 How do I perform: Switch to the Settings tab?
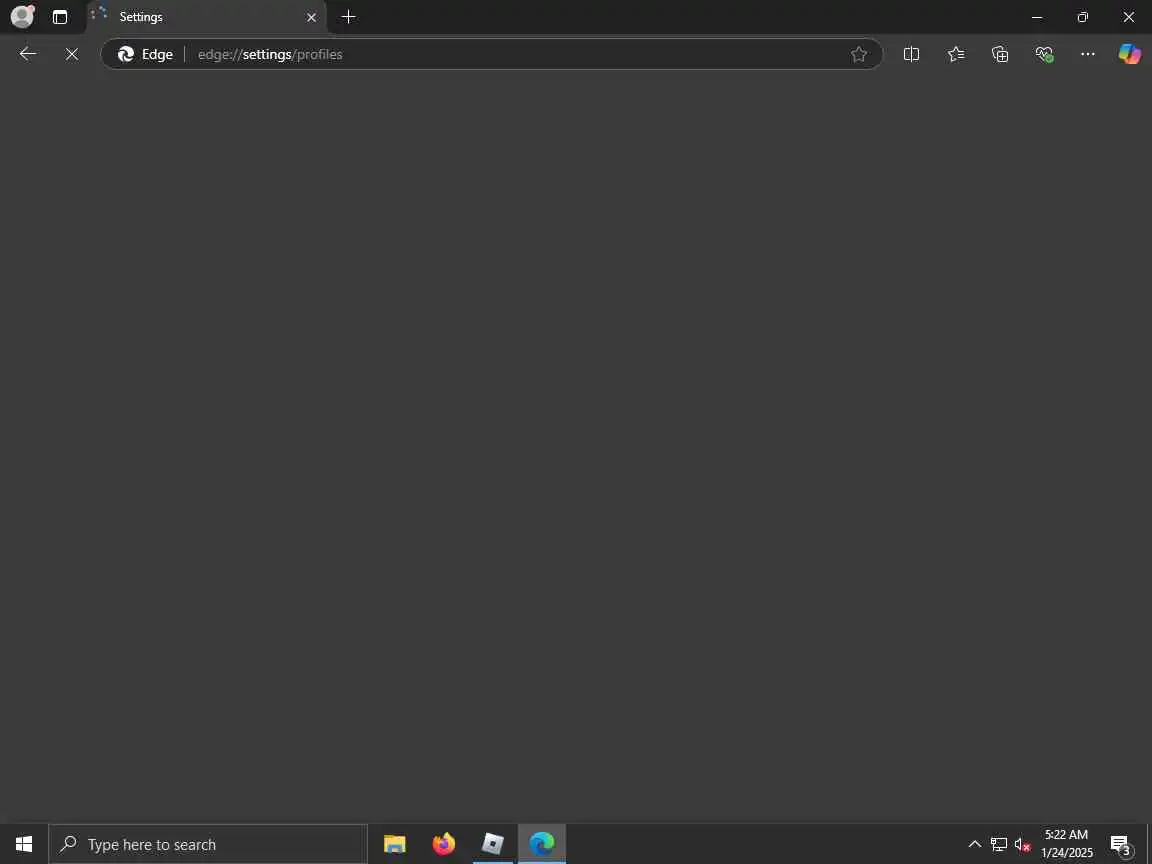(206, 17)
